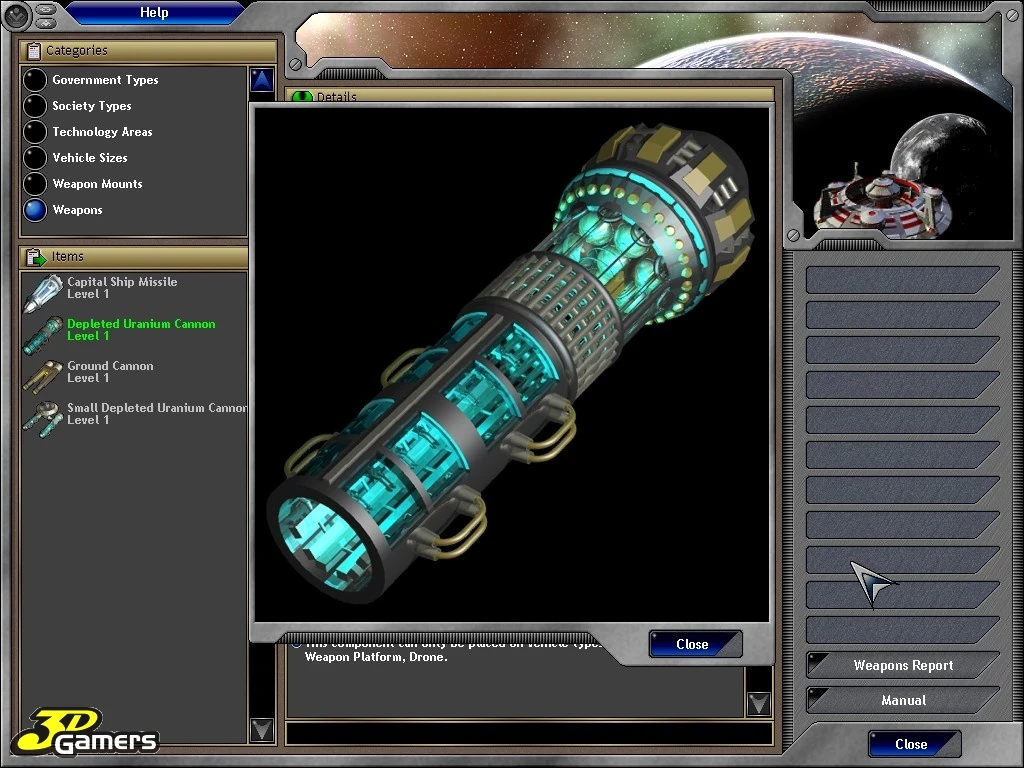
Task: Click the enlarged cannon render image
Action: tap(511, 364)
